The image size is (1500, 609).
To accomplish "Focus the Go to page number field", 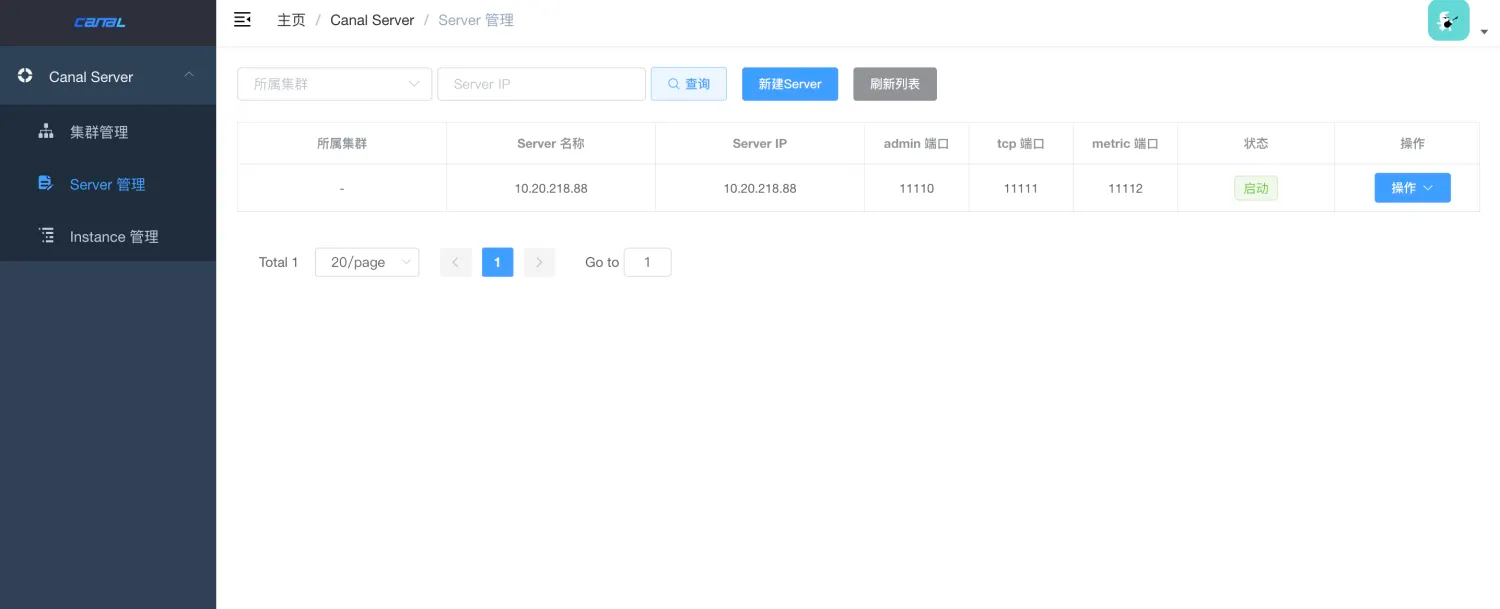I will coord(647,262).
